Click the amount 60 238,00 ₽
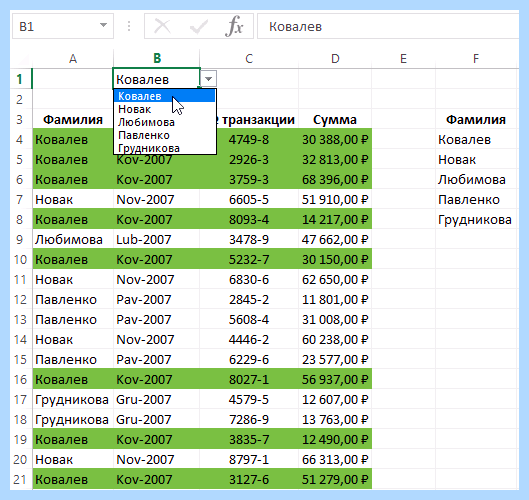Image resolution: width=529 pixels, height=500 pixels. (335, 339)
